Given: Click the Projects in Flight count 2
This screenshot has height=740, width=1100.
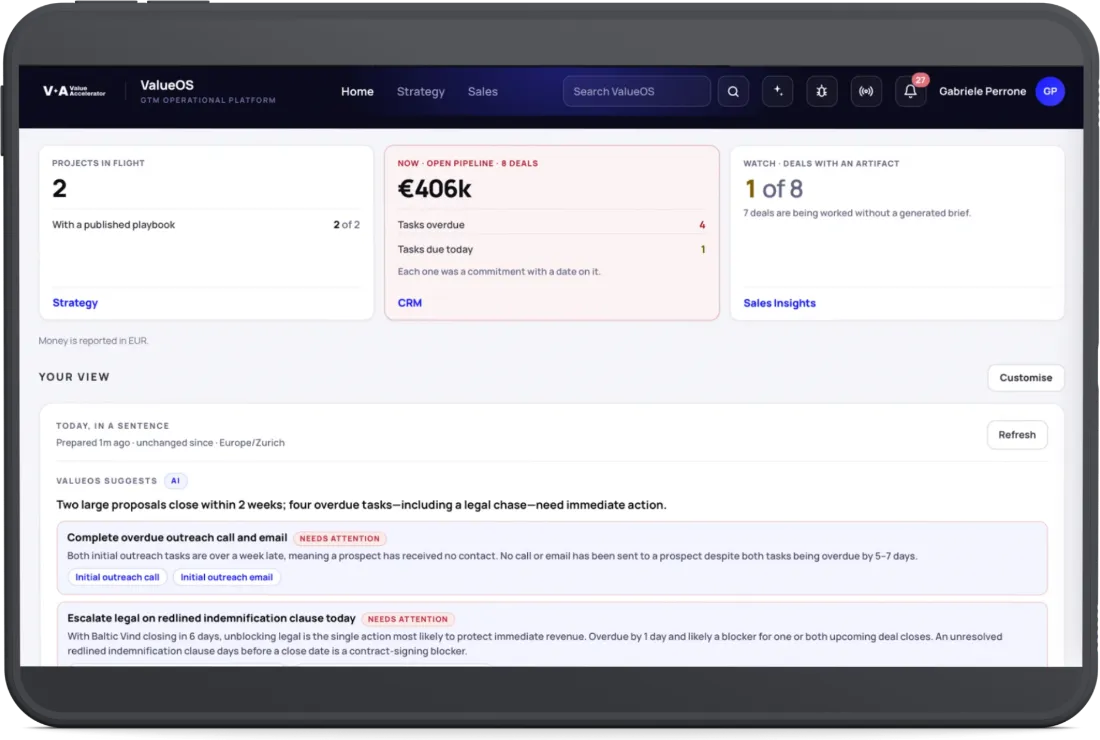Looking at the screenshot, I should click(60, 188).
